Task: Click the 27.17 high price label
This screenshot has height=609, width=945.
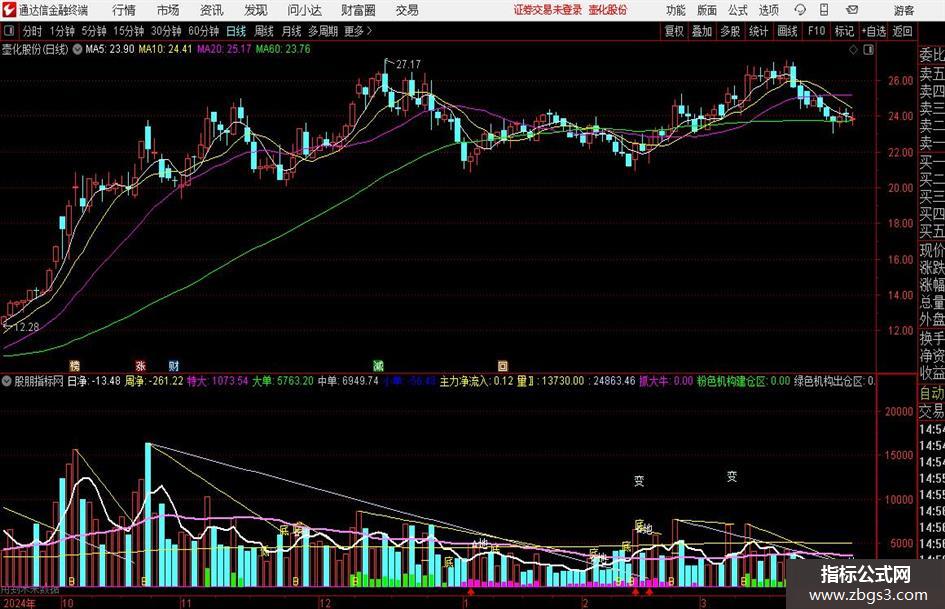Action: 409,64
